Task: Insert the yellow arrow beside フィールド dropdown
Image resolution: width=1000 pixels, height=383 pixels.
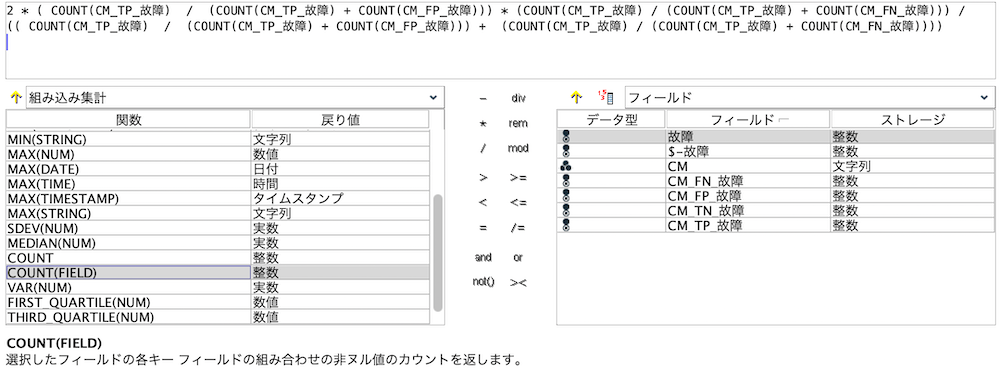Action: [577, 98]
